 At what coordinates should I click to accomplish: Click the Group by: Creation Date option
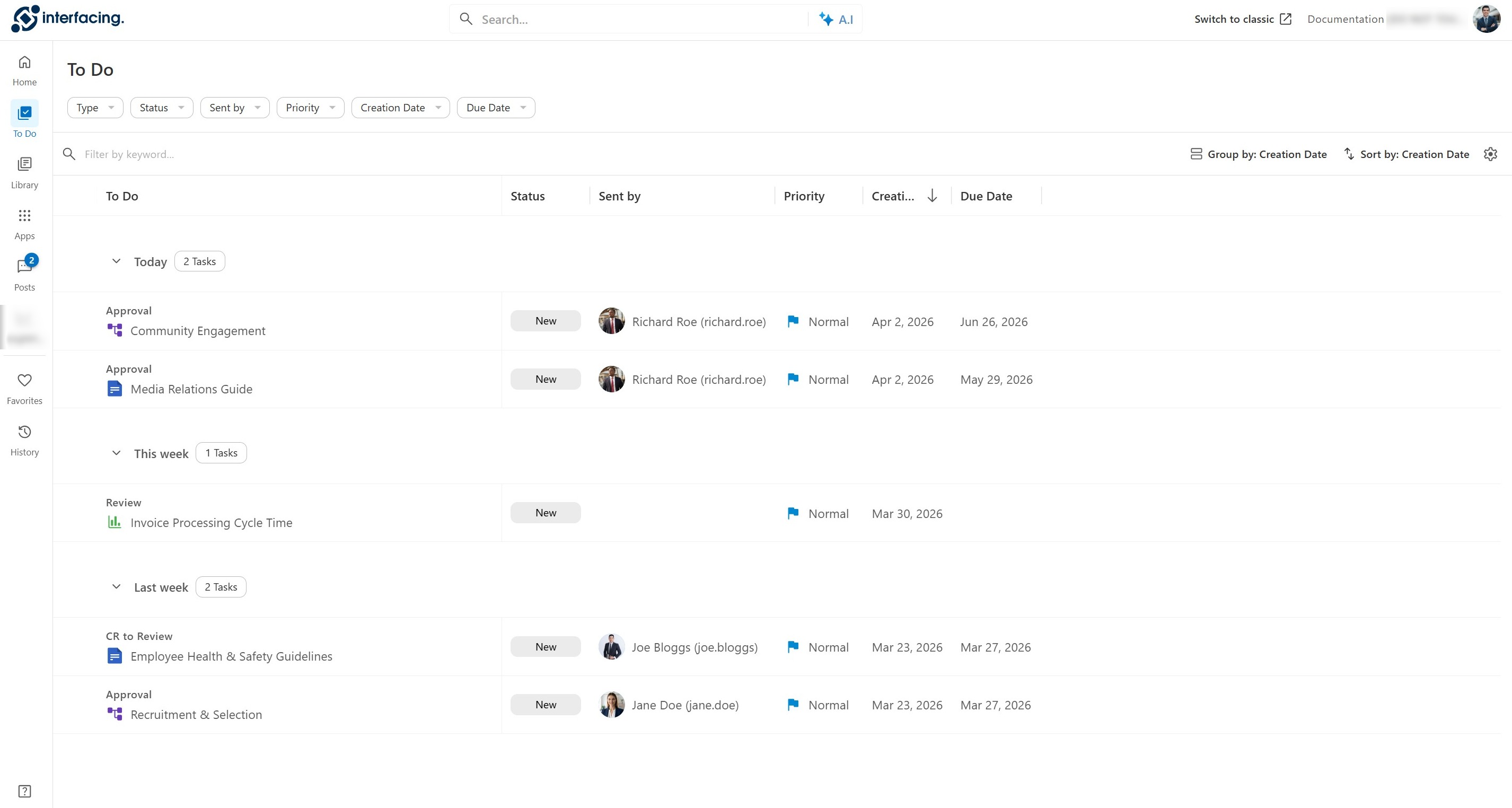click(x=1259, y=154)
